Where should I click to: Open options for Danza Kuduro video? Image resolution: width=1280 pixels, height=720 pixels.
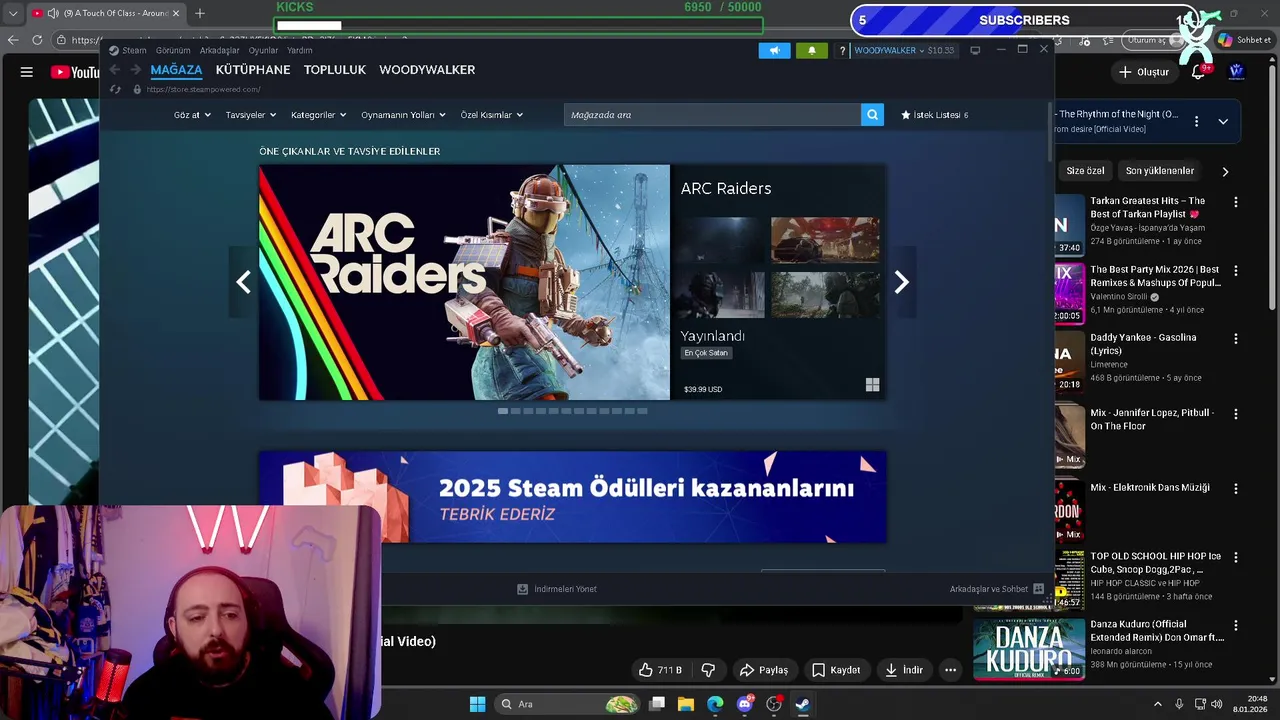point(1235,626)
